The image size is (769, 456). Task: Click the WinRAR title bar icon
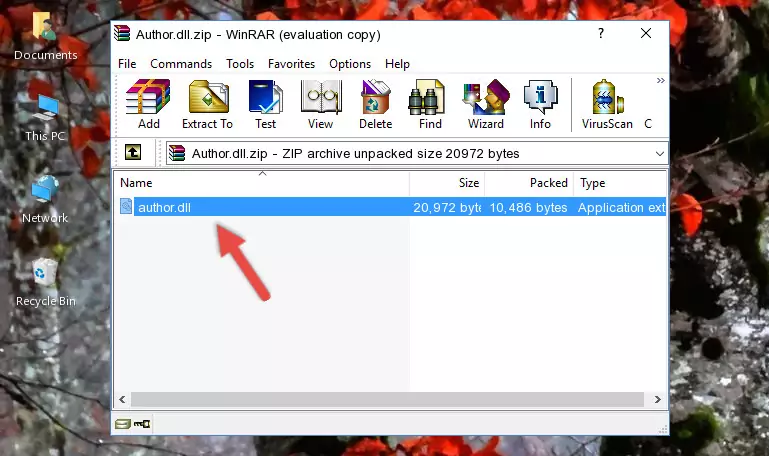(x=123, y=34)
